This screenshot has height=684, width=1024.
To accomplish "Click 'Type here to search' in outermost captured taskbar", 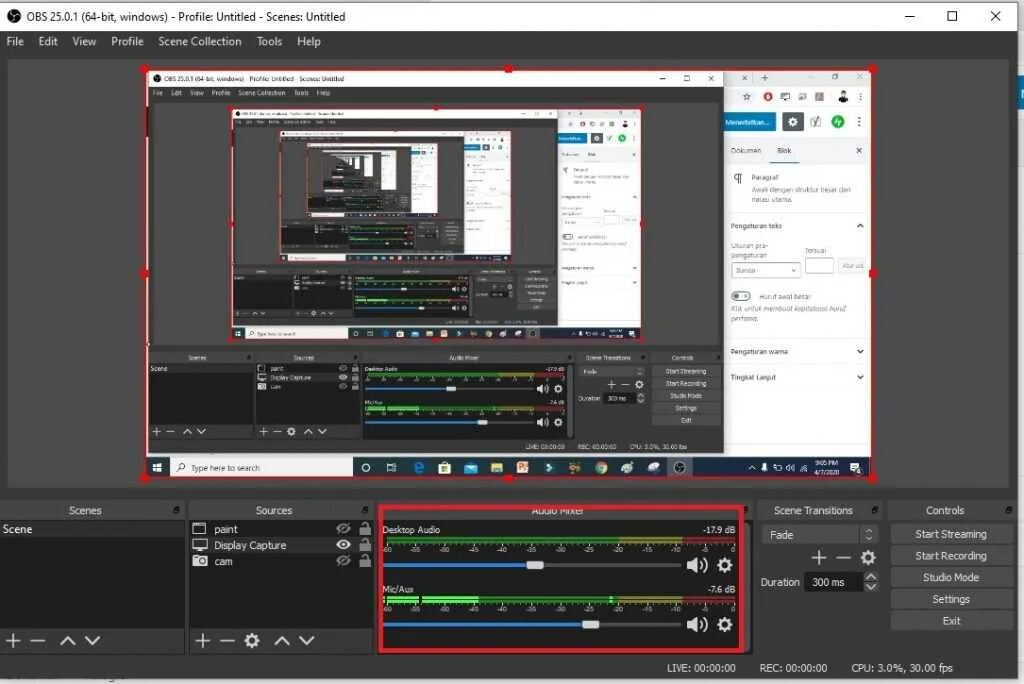I will pyautogui.click(x=261, y=468).
